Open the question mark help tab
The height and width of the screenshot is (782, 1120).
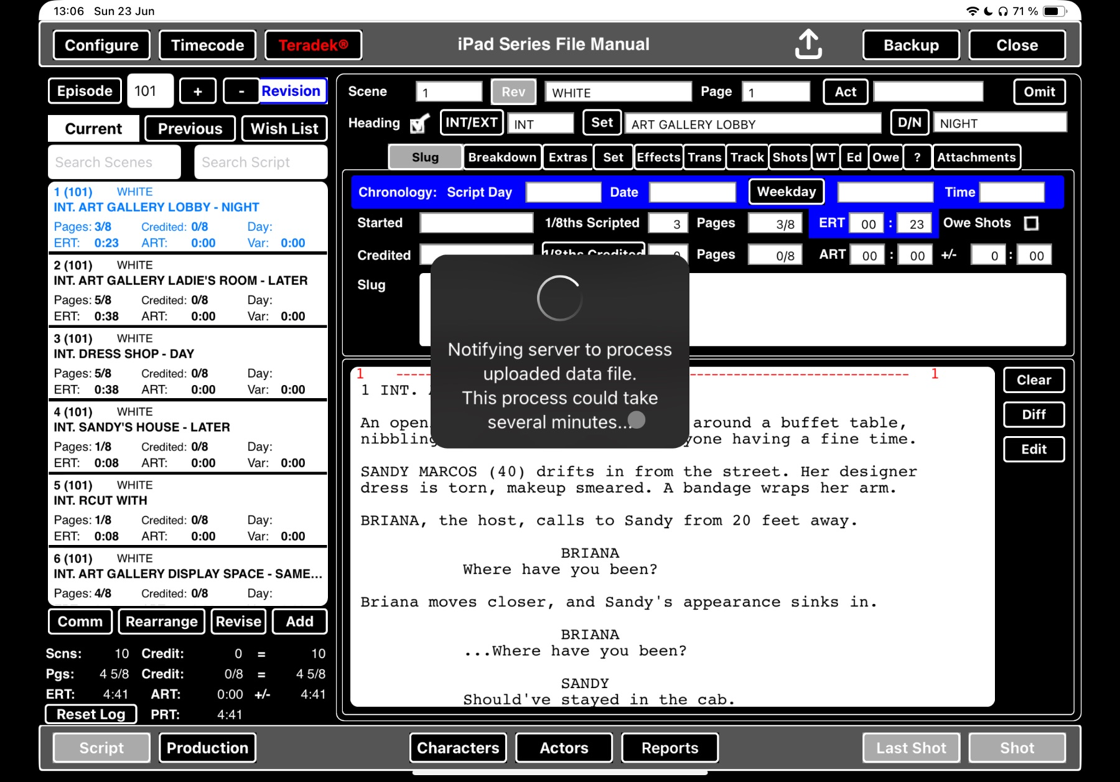(x=917, y=157)
